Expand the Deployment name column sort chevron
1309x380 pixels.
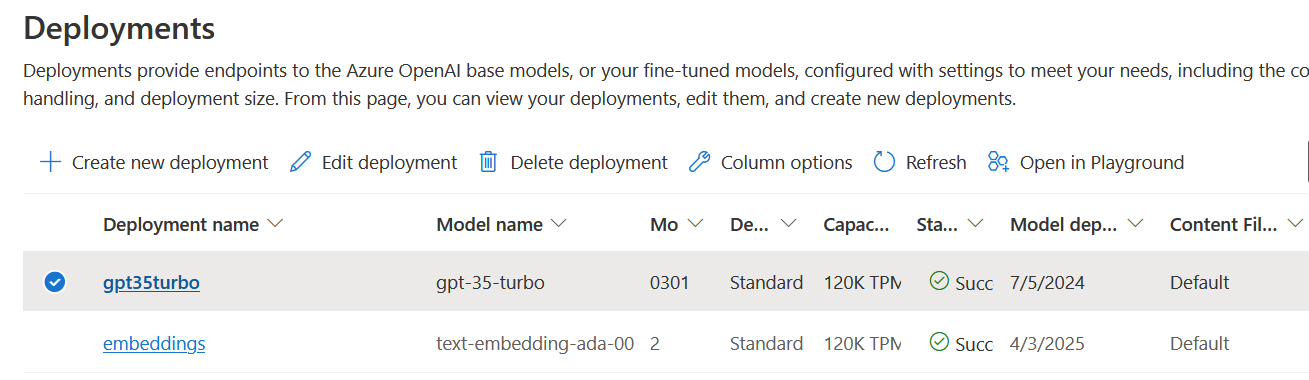276,224
